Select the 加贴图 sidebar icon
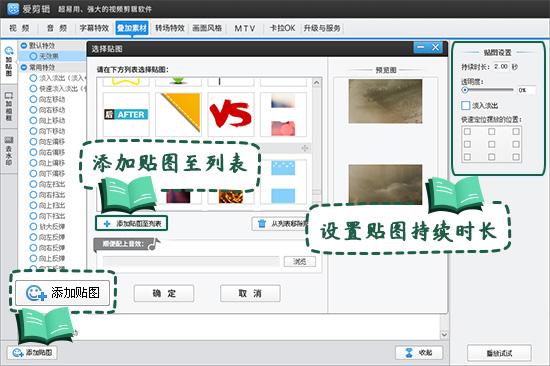 coord(9,62)
